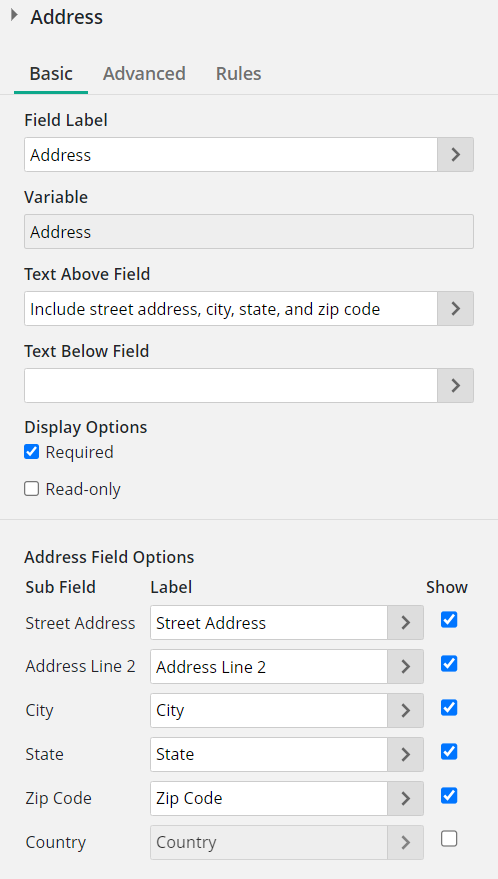498x879 pixels.
Task: Enable the Read-only checkbox
Action: (31, 489)
